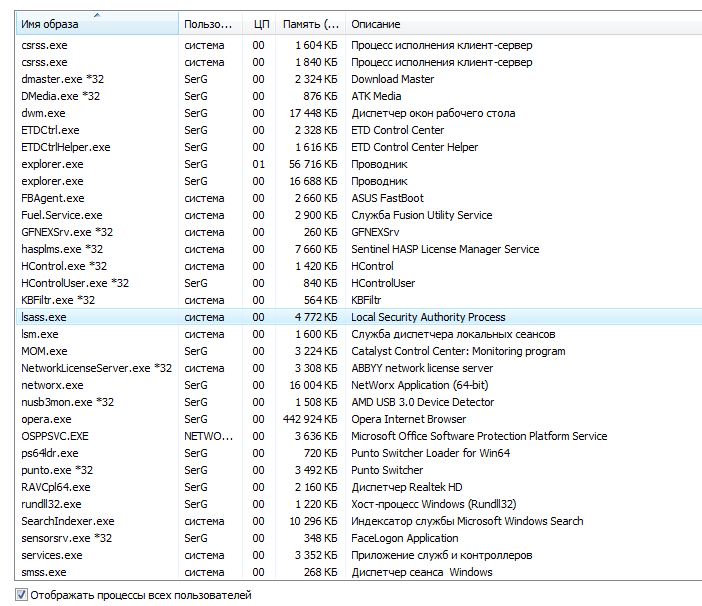Click 'Служба Fusion Utility Service' description
702x606 pixels.
(x=421, y=215)
